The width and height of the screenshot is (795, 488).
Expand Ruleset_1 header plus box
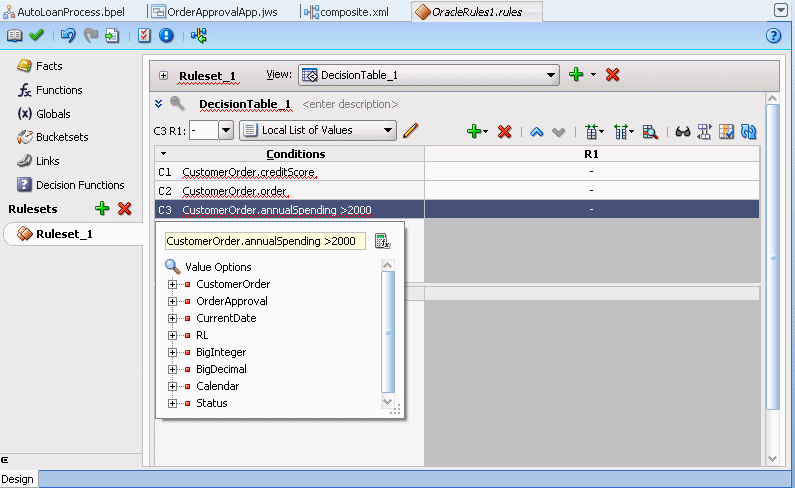point(163,76)
